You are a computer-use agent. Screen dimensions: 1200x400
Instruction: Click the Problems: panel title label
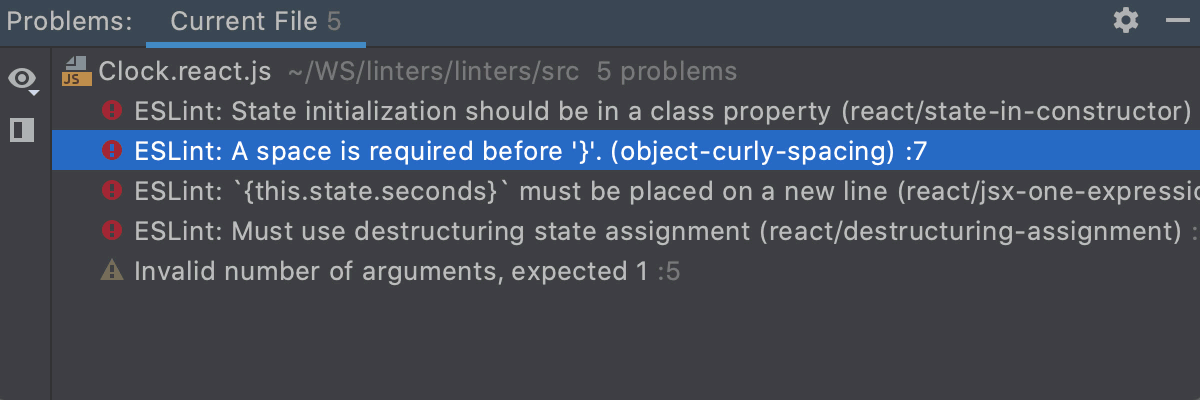pos(69,21)
